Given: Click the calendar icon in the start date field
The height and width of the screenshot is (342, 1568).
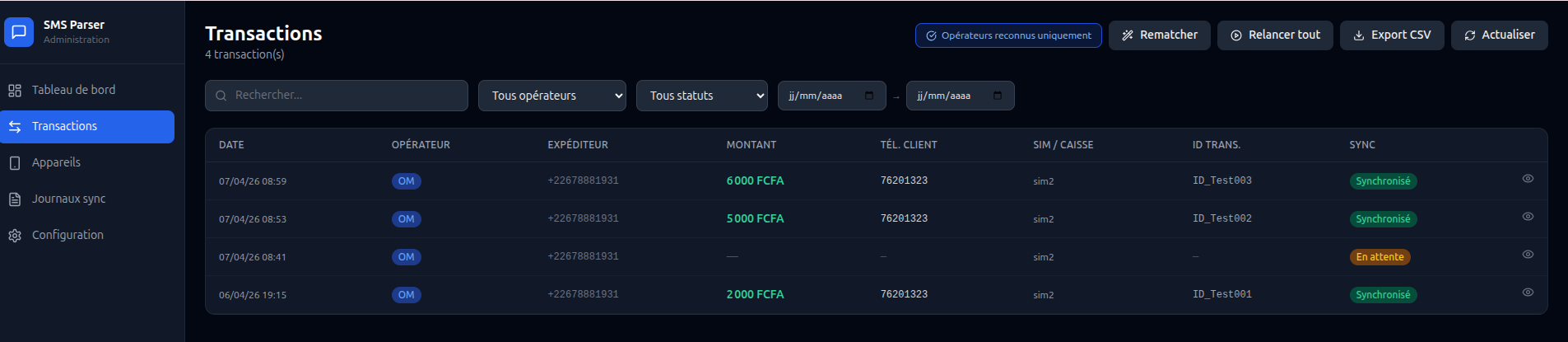Looking at the screenshot, I should click(x=869, y=96).
